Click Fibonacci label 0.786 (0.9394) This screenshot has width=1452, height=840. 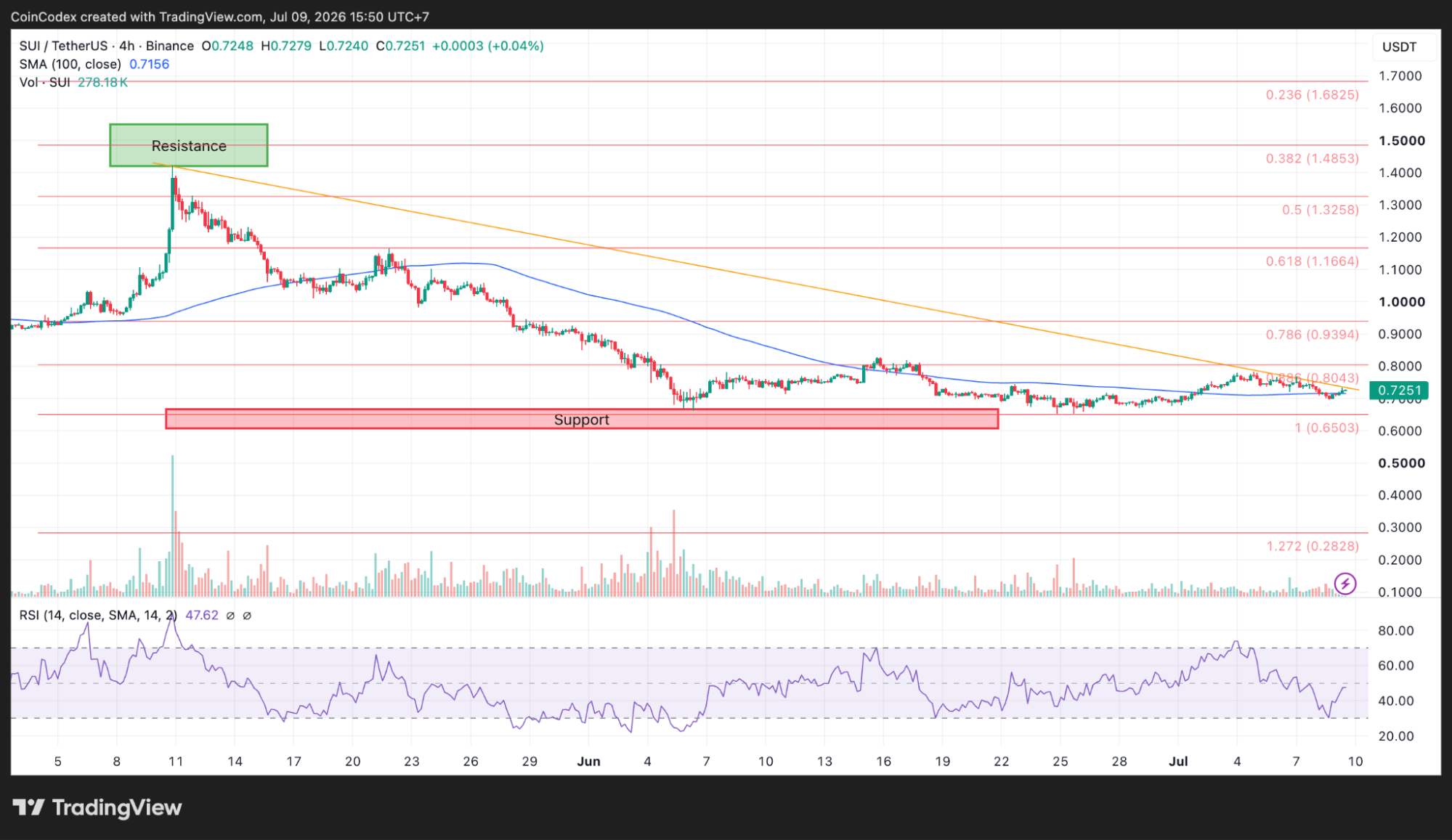(x=1312, y=335)
